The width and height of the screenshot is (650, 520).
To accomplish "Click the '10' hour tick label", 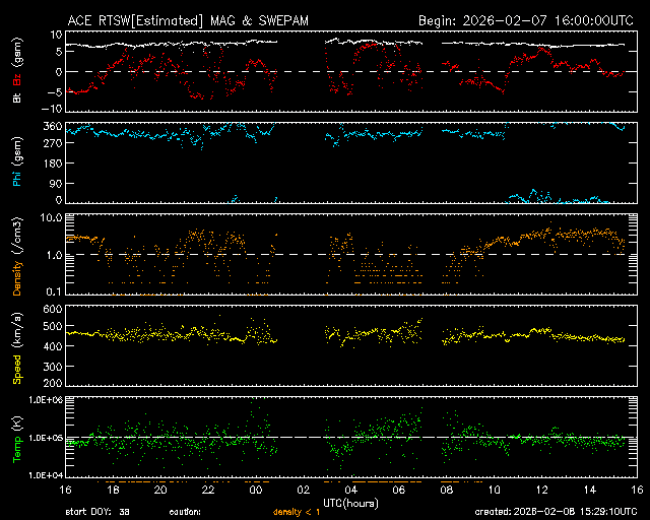I will [x=494, y=490].
